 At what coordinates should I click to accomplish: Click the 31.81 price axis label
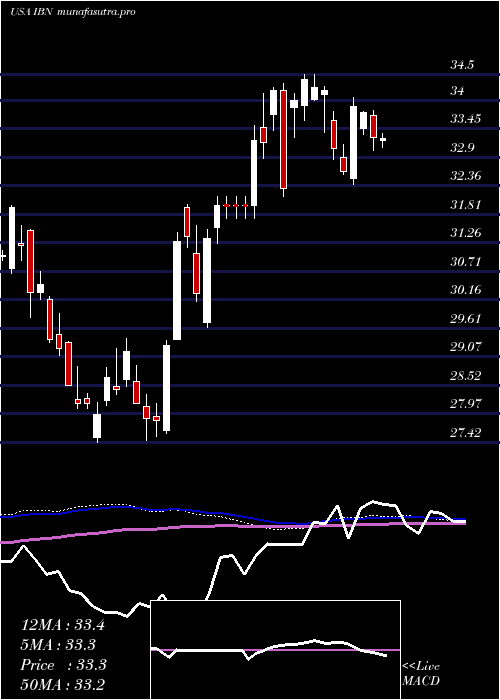465,205
